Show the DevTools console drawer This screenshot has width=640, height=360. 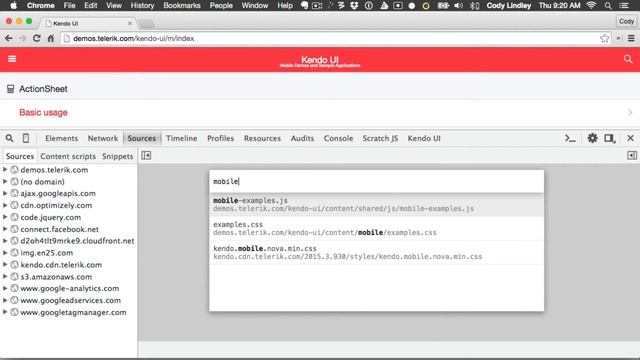(x=570, y=138)
